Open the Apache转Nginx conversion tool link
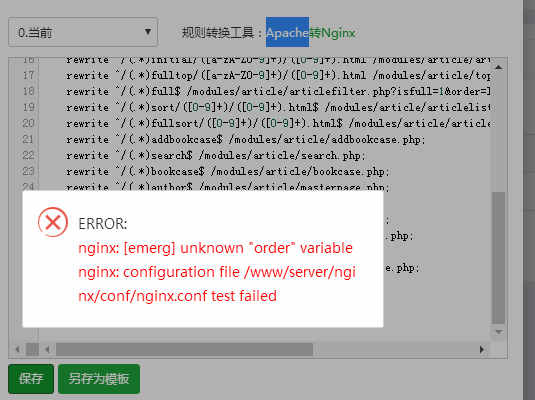 310,33
